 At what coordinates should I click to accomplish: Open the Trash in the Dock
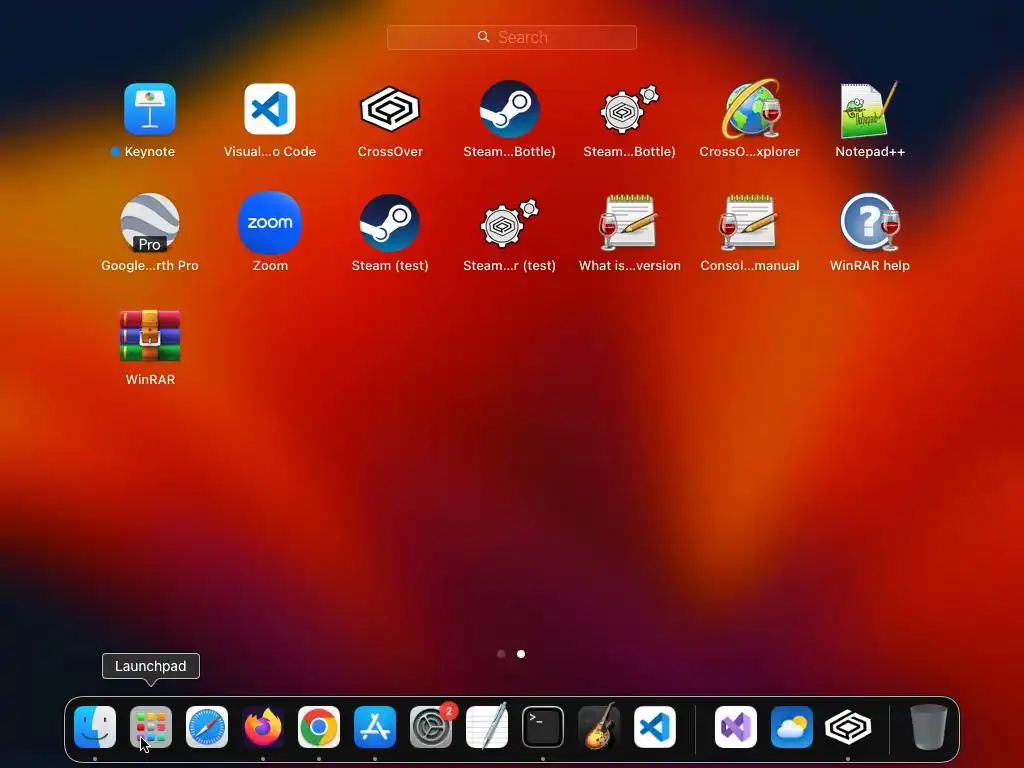click(929, 727)
